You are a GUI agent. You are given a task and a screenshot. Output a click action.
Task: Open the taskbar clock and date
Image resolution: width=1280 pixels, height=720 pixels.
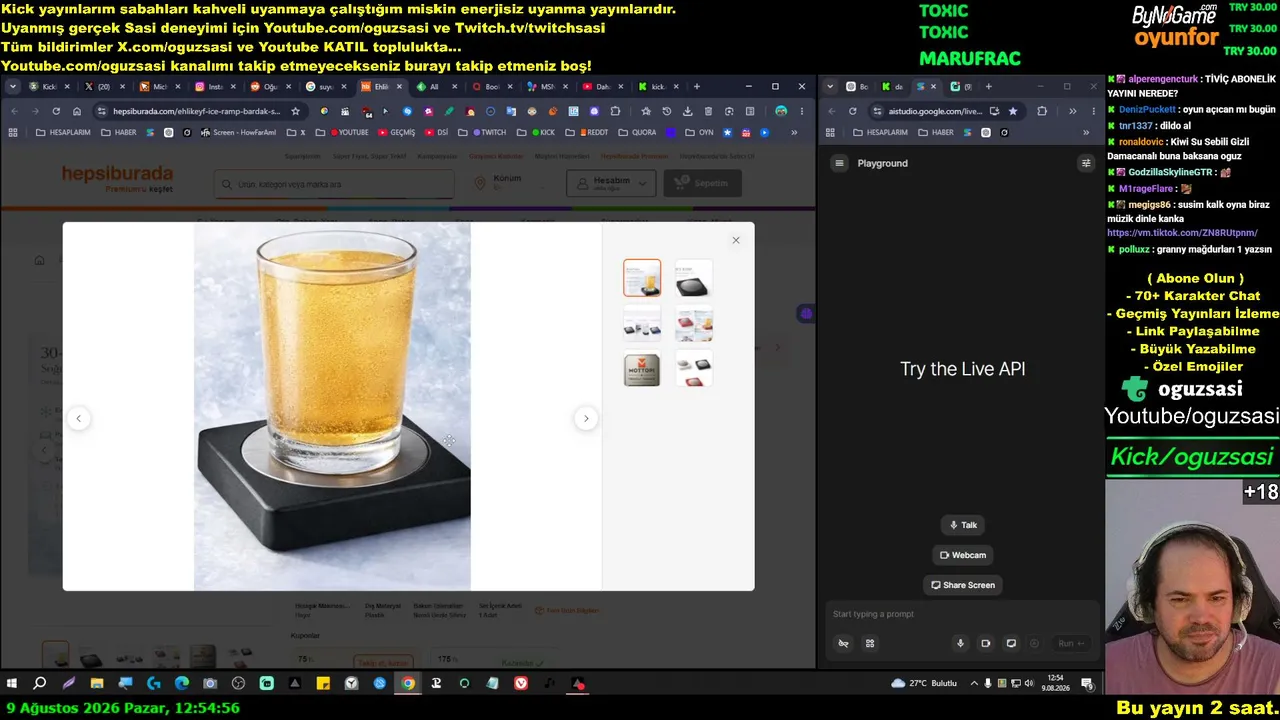1056,684
